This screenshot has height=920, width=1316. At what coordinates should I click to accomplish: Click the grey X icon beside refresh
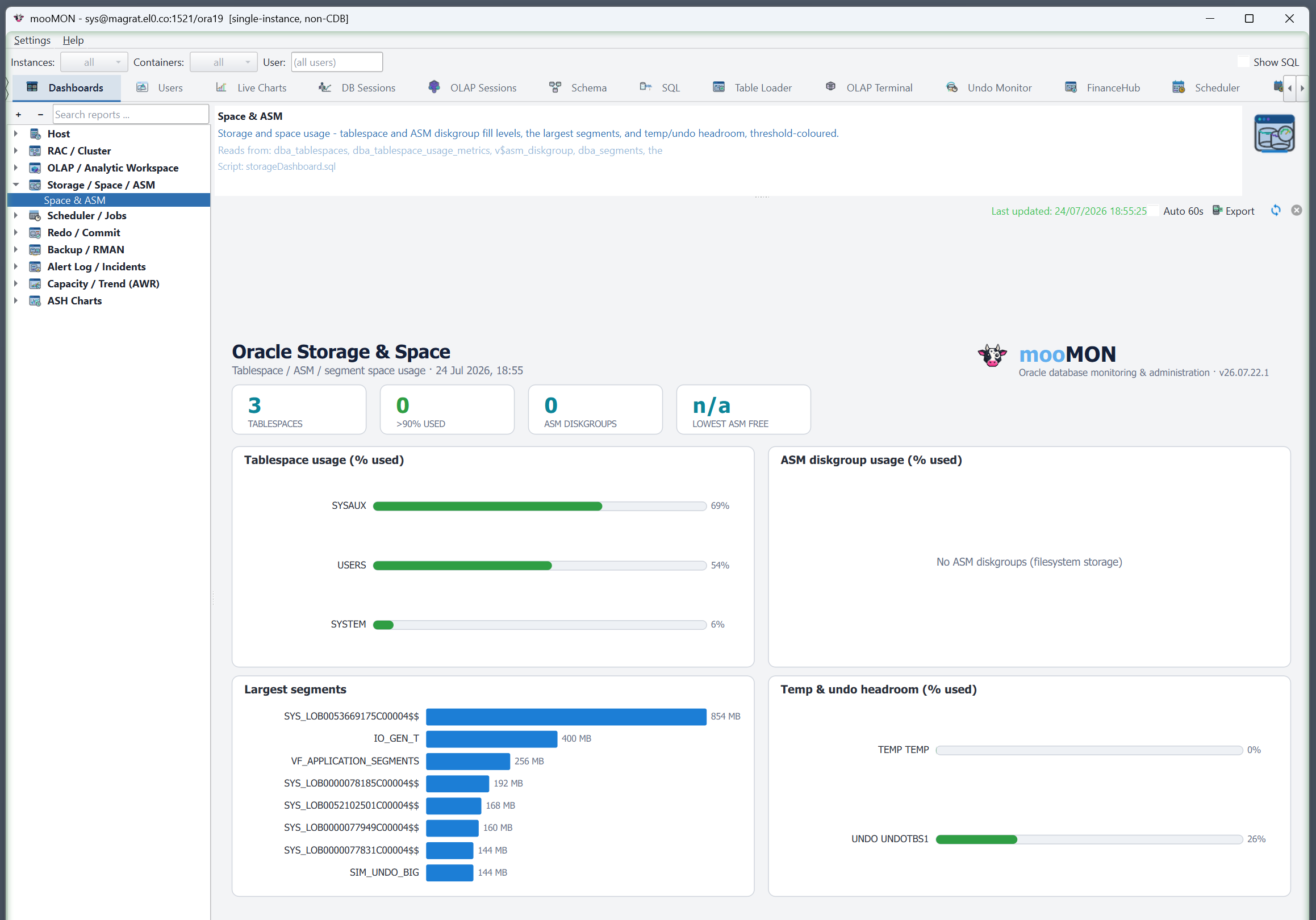pyautogui.click(x=1297, y=210)
